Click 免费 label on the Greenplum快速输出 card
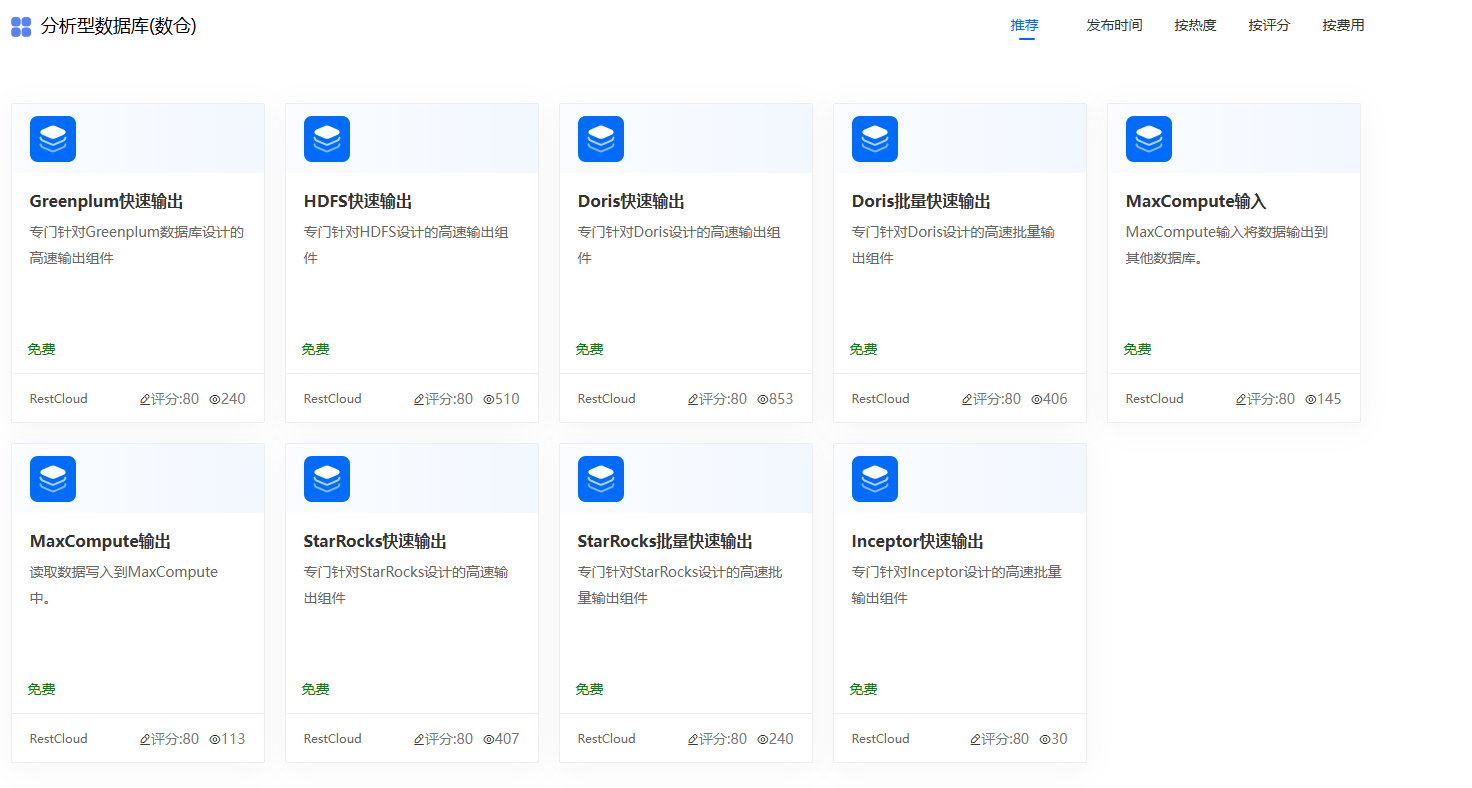The image size is (1472, 788). pos(42,349)
